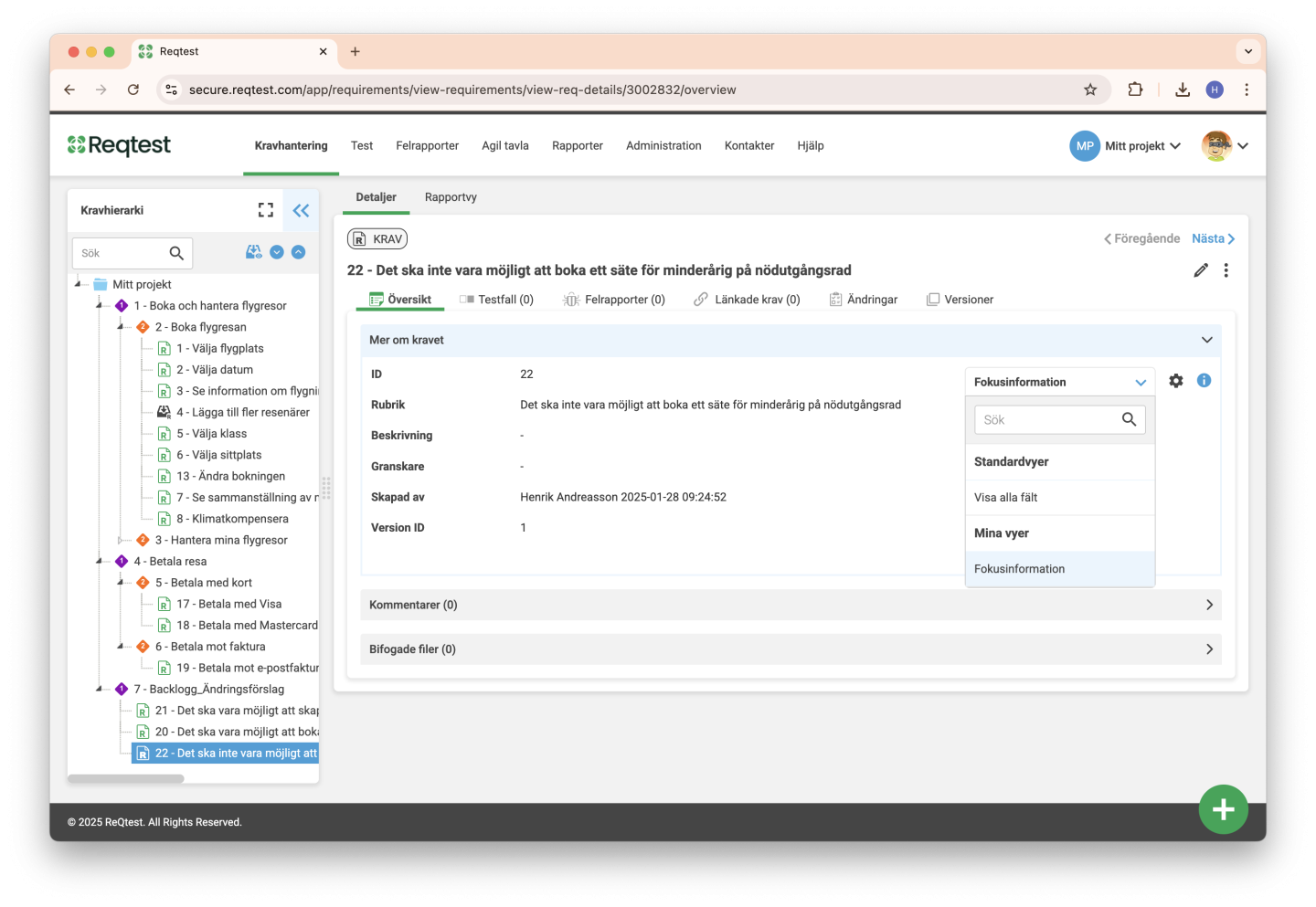The image size is (1316, 907).
Task: Collapse 7 - Backlogg_Ändringsförslag node
Action: 100,690
